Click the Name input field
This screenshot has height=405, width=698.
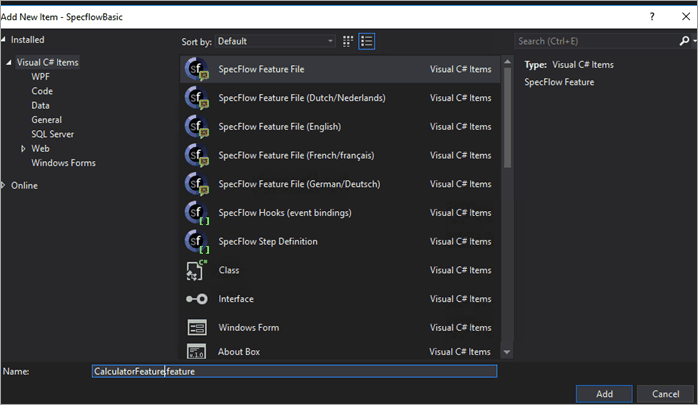point(294,371)
